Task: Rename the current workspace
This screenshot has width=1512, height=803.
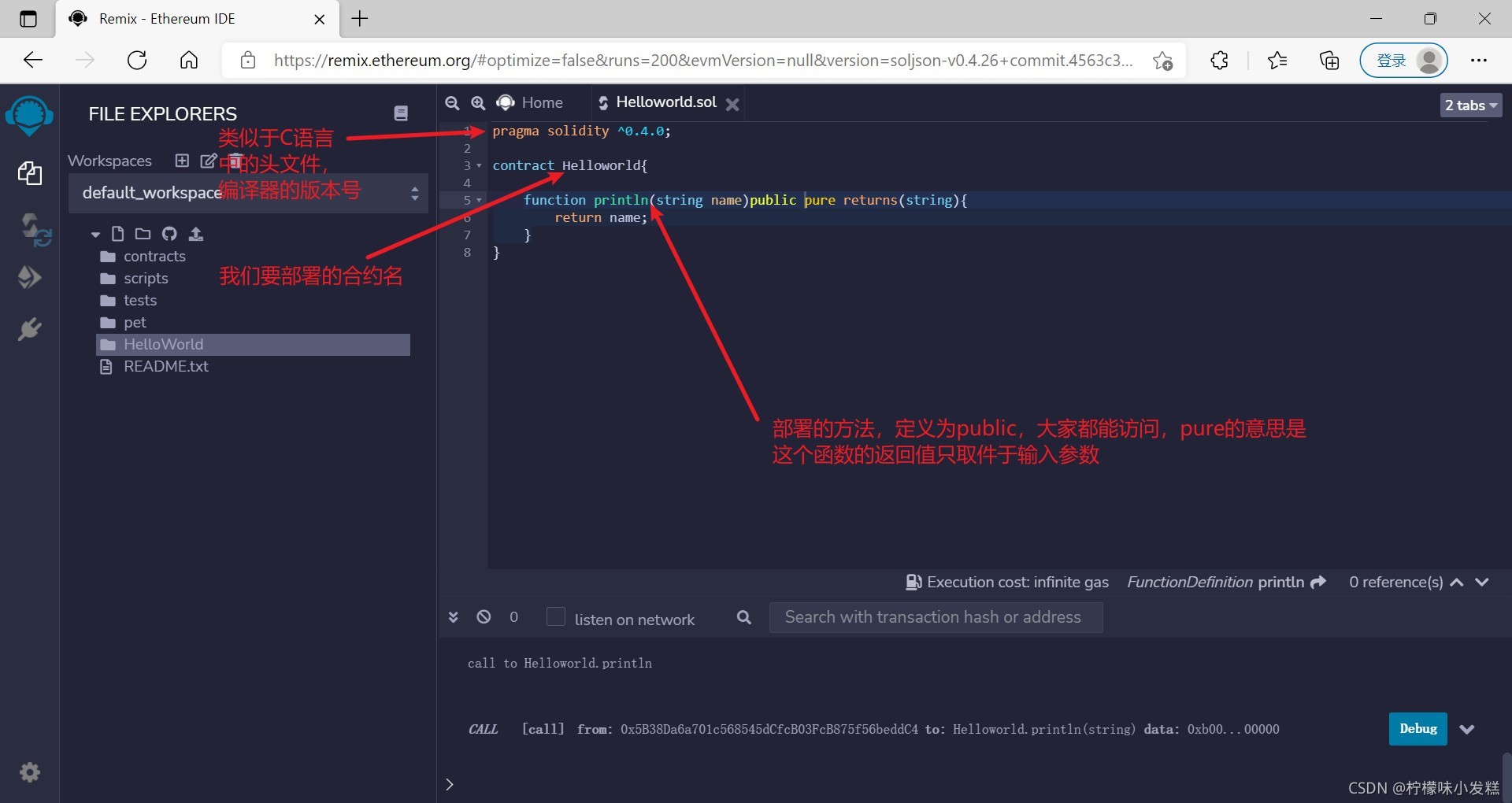Action: click(x=208, y=161)
